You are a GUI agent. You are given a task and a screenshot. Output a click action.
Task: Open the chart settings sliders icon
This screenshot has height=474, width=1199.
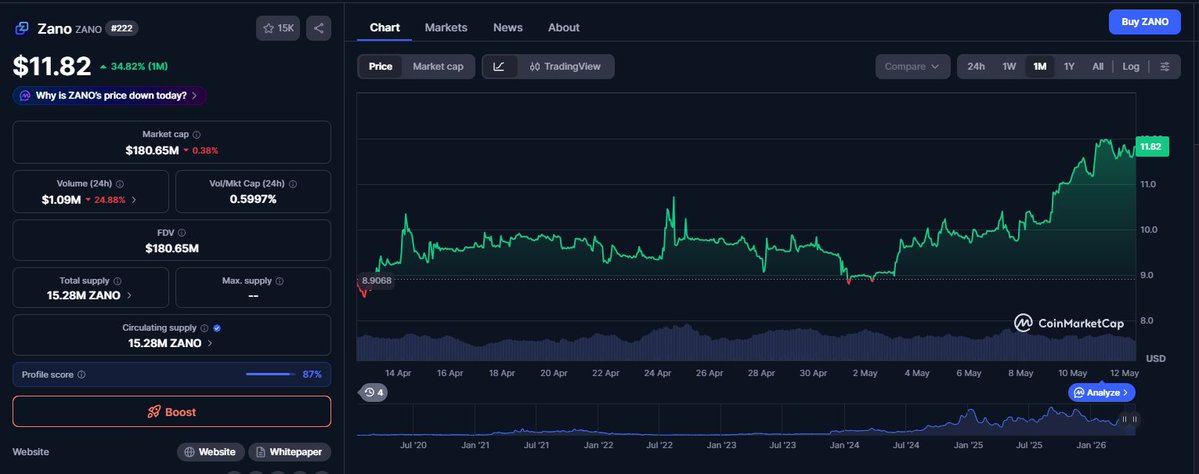[1165, 67]
